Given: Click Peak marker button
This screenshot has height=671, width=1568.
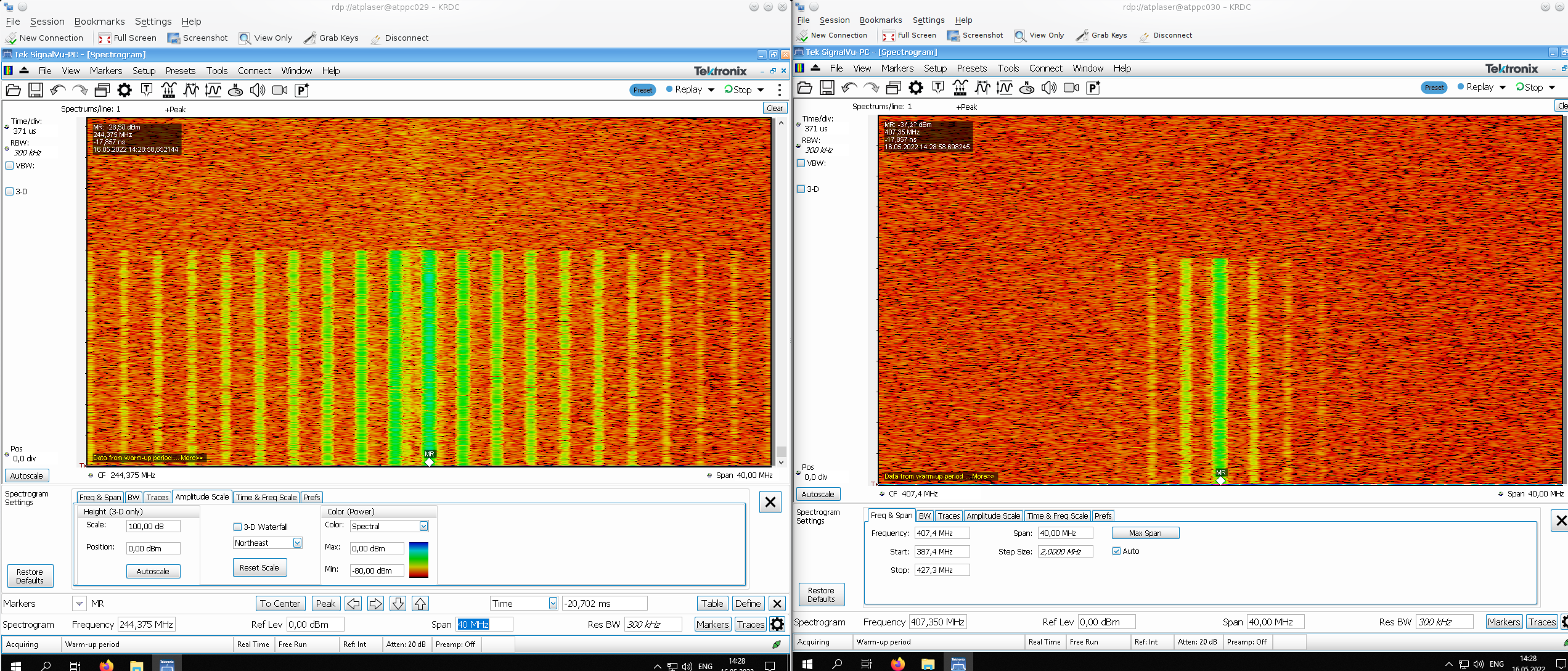Looking at the screenshot, I should point(325,604).
